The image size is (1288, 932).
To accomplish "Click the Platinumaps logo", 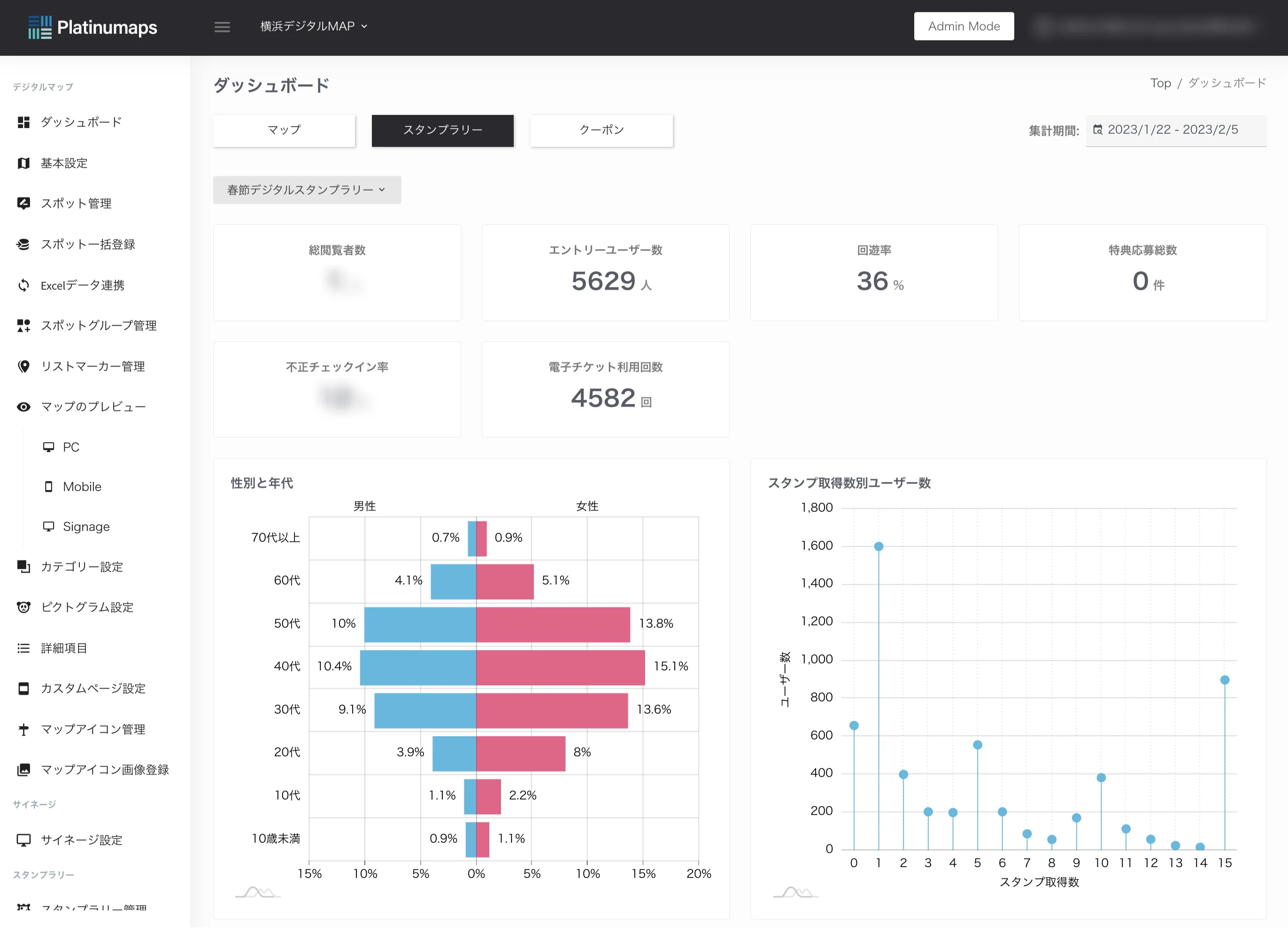I will coord(93,27).
